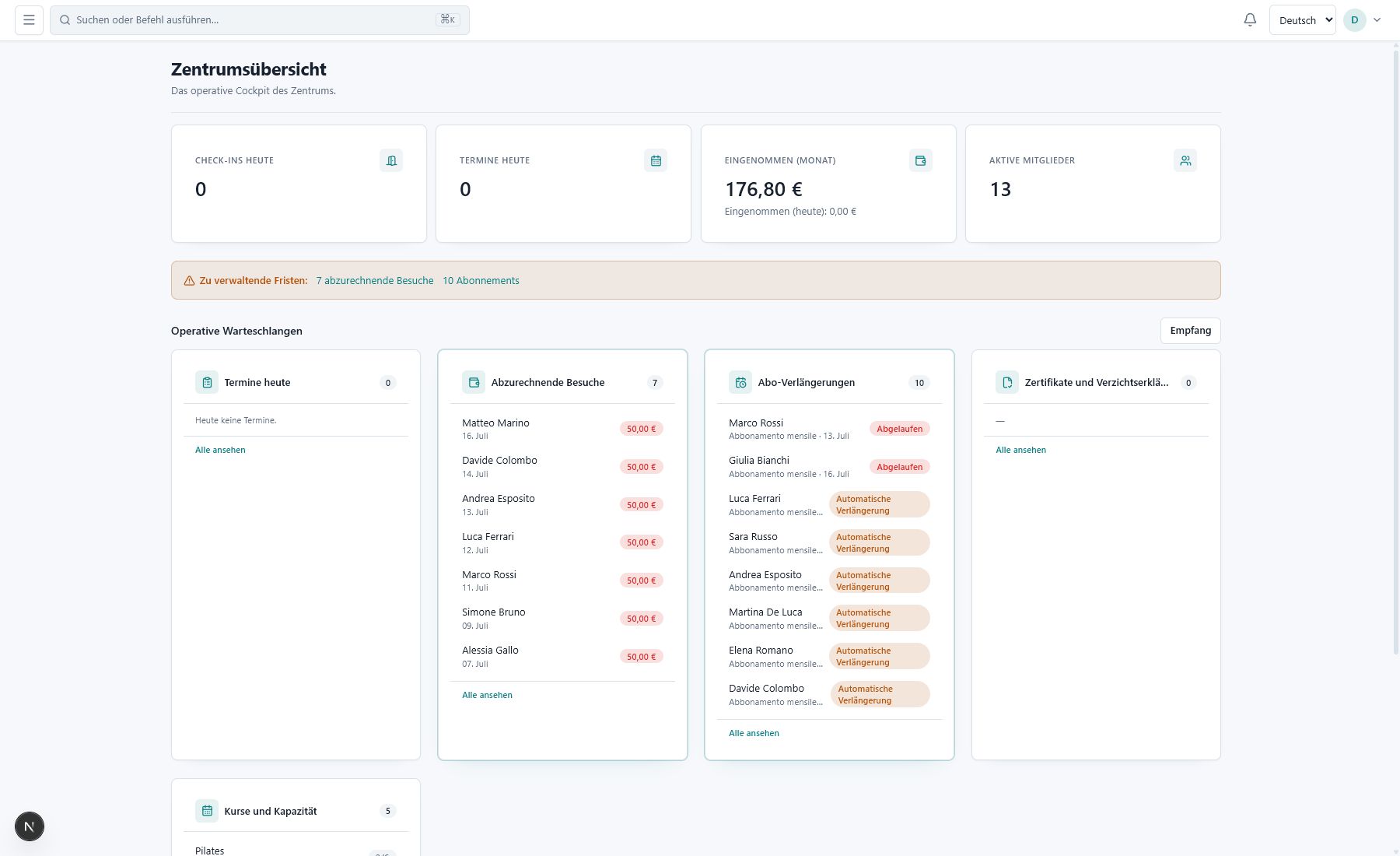Click the Next.js N dev badge

(x=30, y=826)
